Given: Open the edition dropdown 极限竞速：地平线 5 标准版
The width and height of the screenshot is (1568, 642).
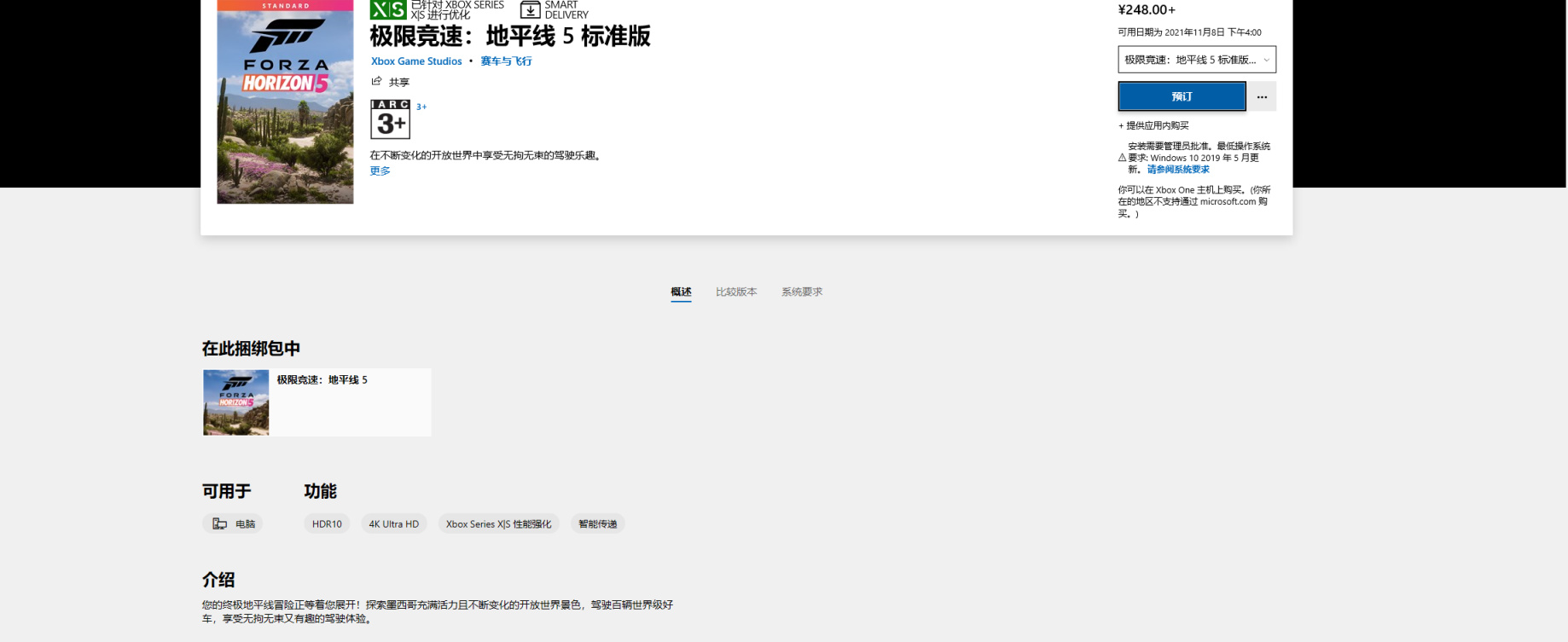Looking at the screenshot, I should tap(1197, 60).
